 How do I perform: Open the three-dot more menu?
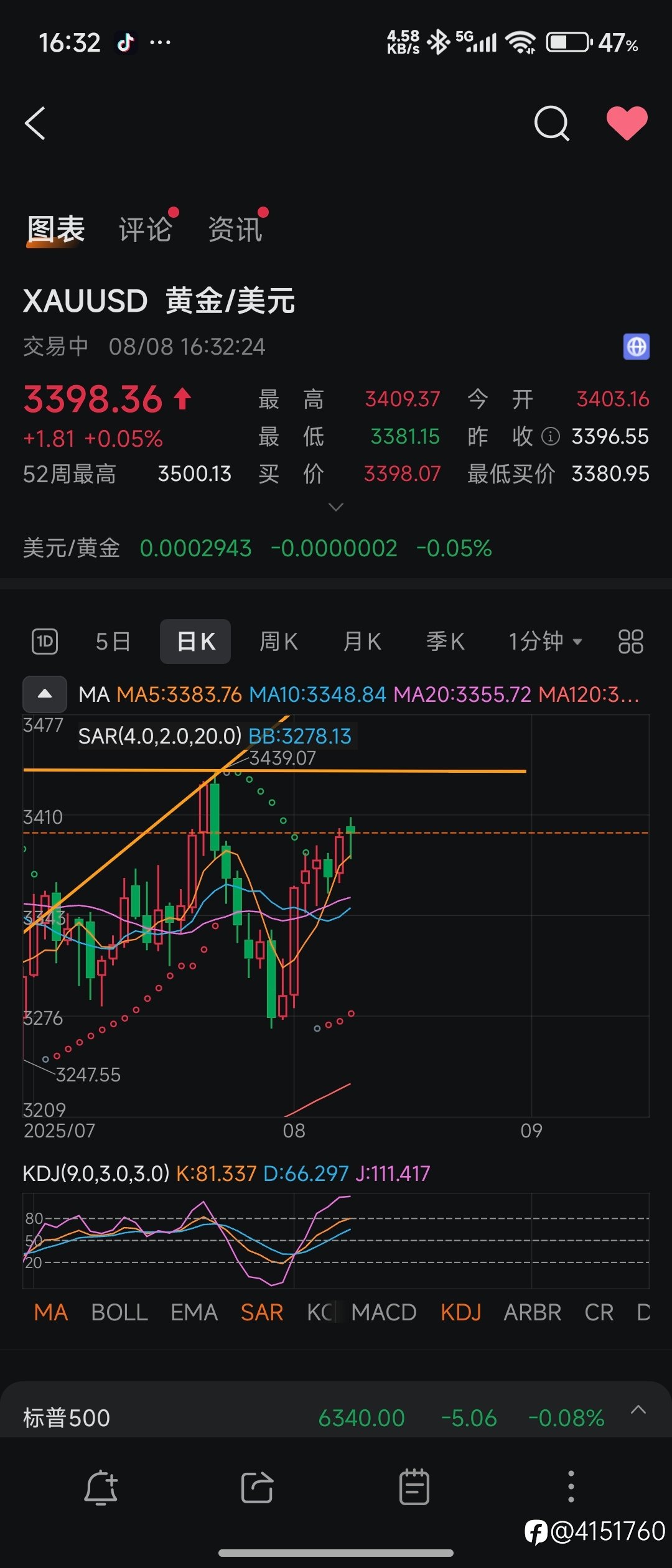(571, 1487)
